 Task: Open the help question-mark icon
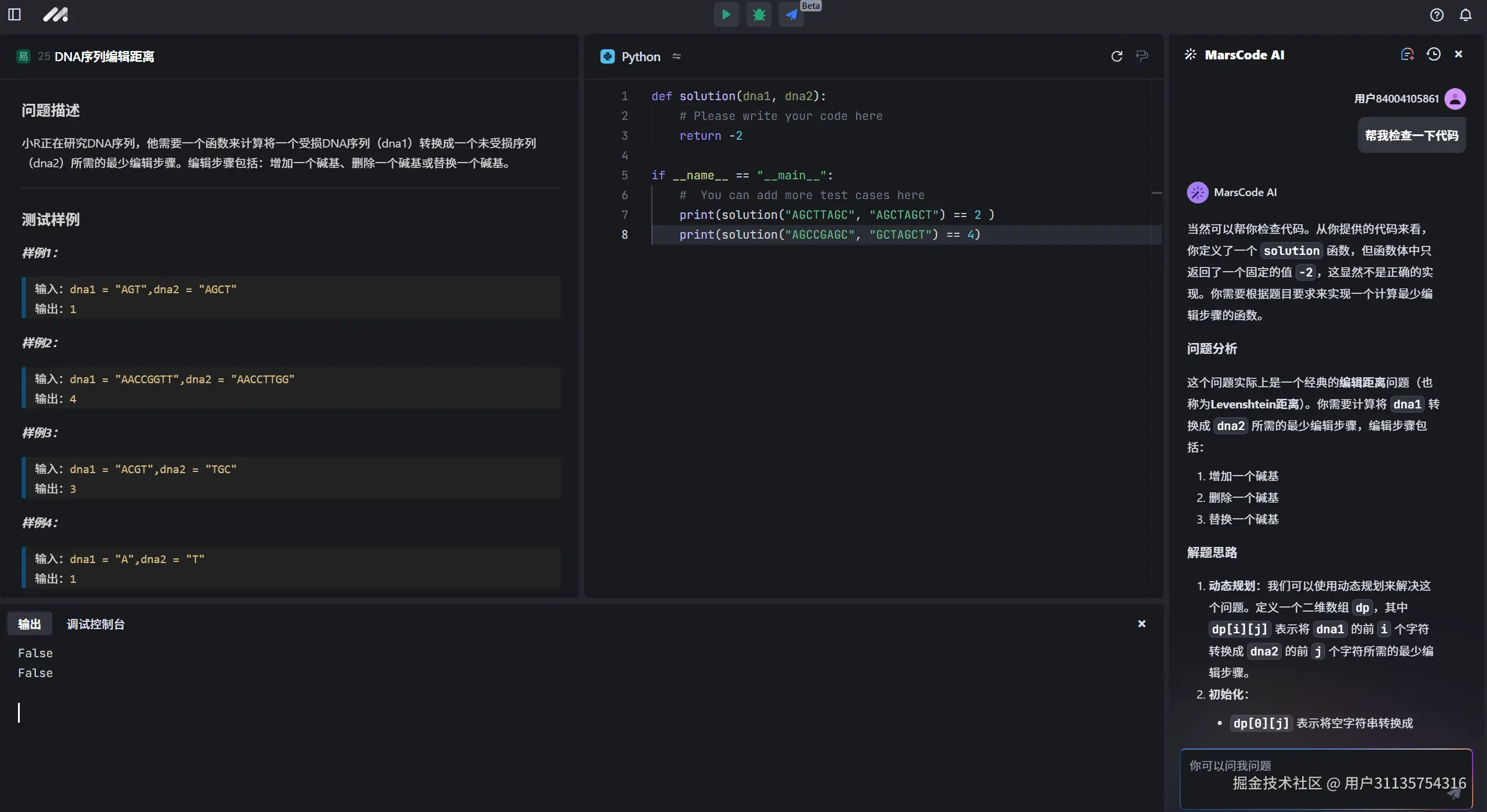point(1437,15)
